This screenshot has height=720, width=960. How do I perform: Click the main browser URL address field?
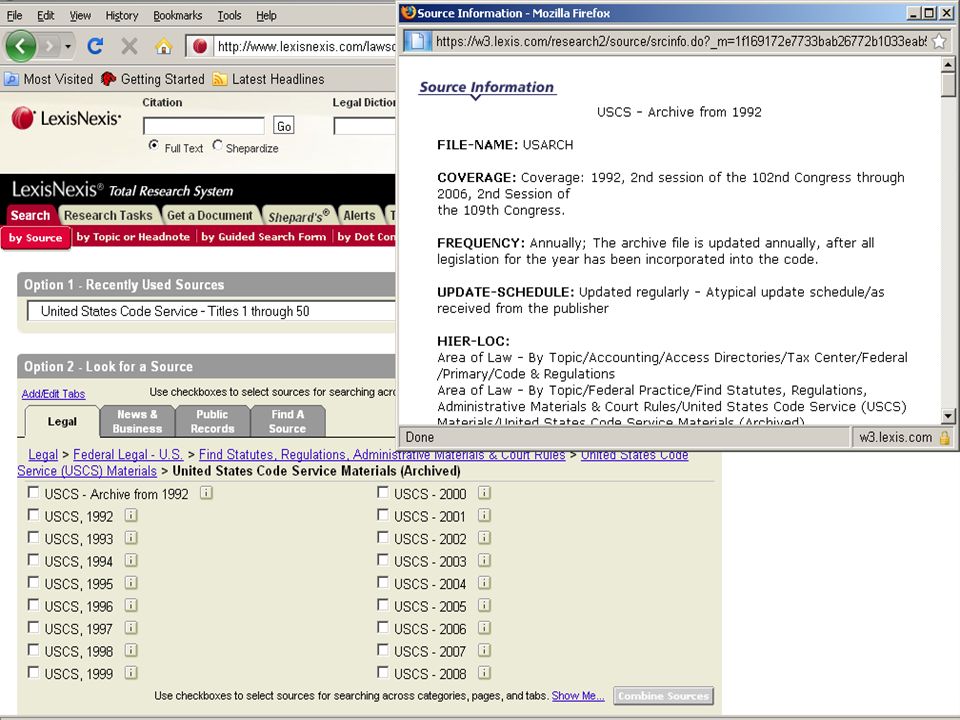tap(304, 46)
